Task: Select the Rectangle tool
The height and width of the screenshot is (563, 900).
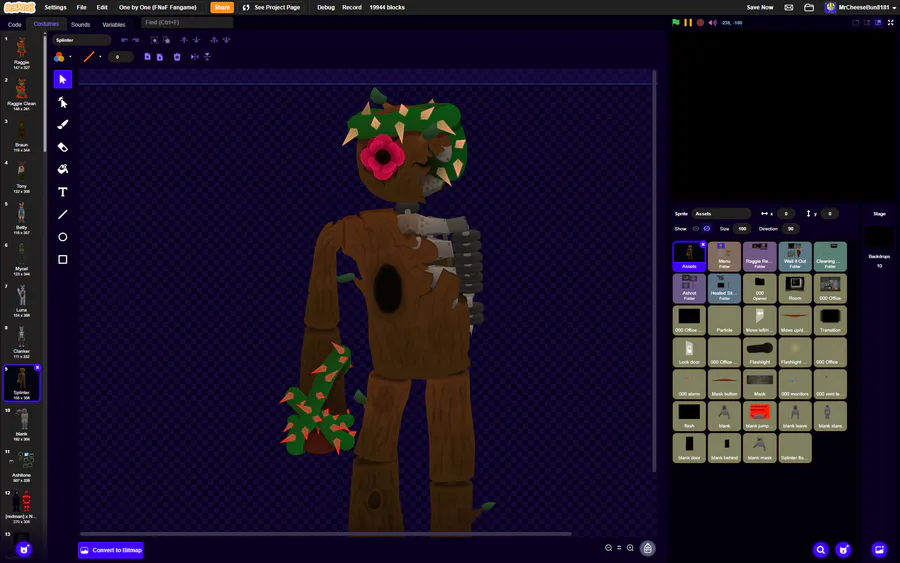Action: [63, 259]
